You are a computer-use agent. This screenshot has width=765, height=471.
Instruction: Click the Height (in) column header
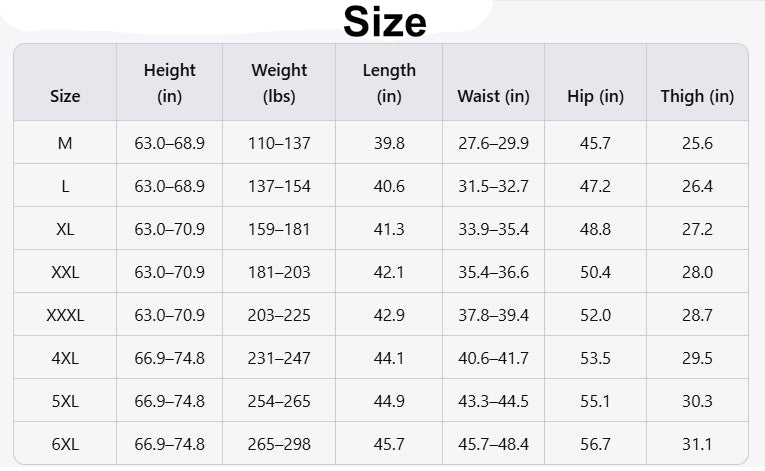pos(169,83)
